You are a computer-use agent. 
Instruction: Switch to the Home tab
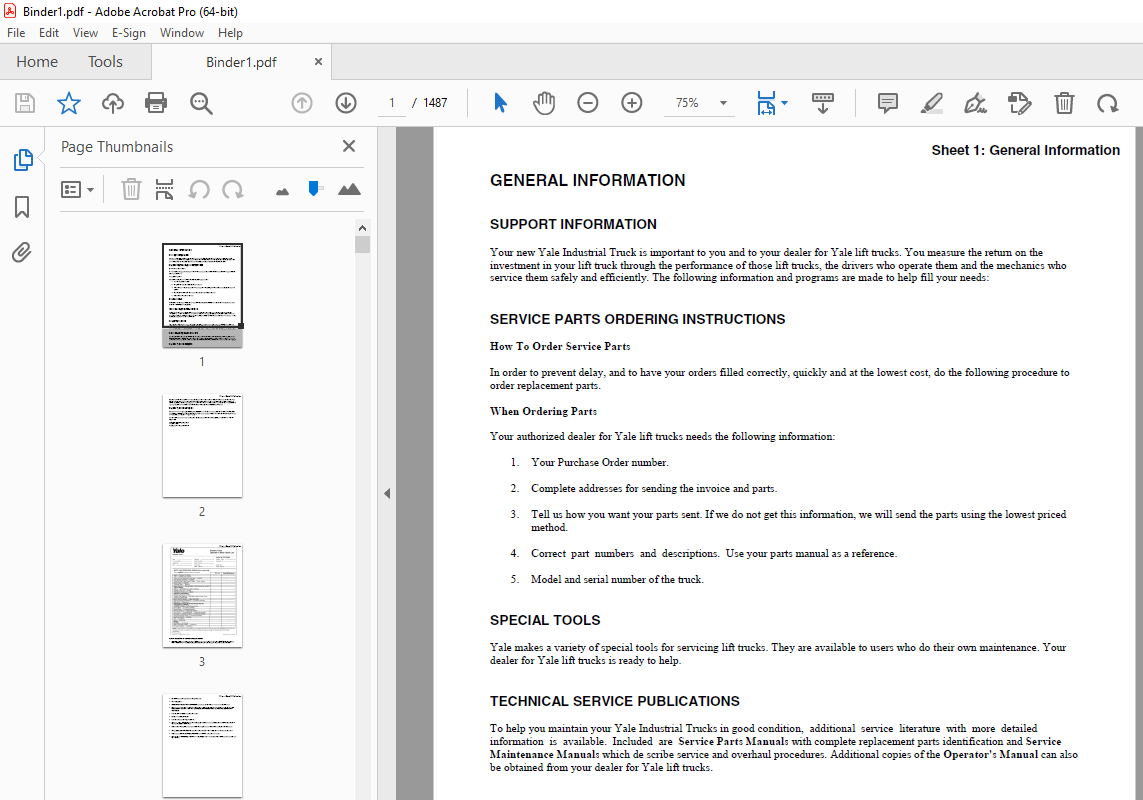point(37,62)
